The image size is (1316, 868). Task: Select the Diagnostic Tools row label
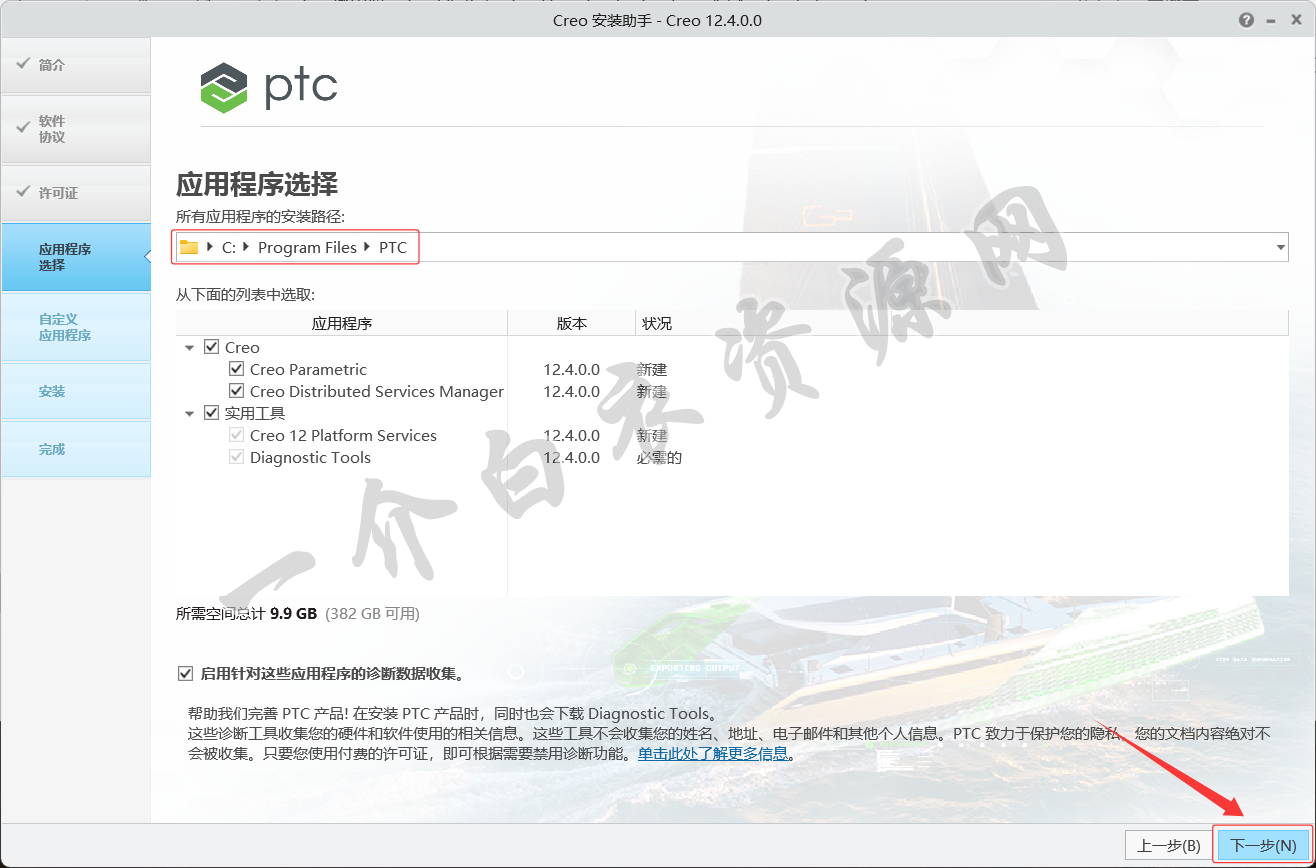pos(310,457)
